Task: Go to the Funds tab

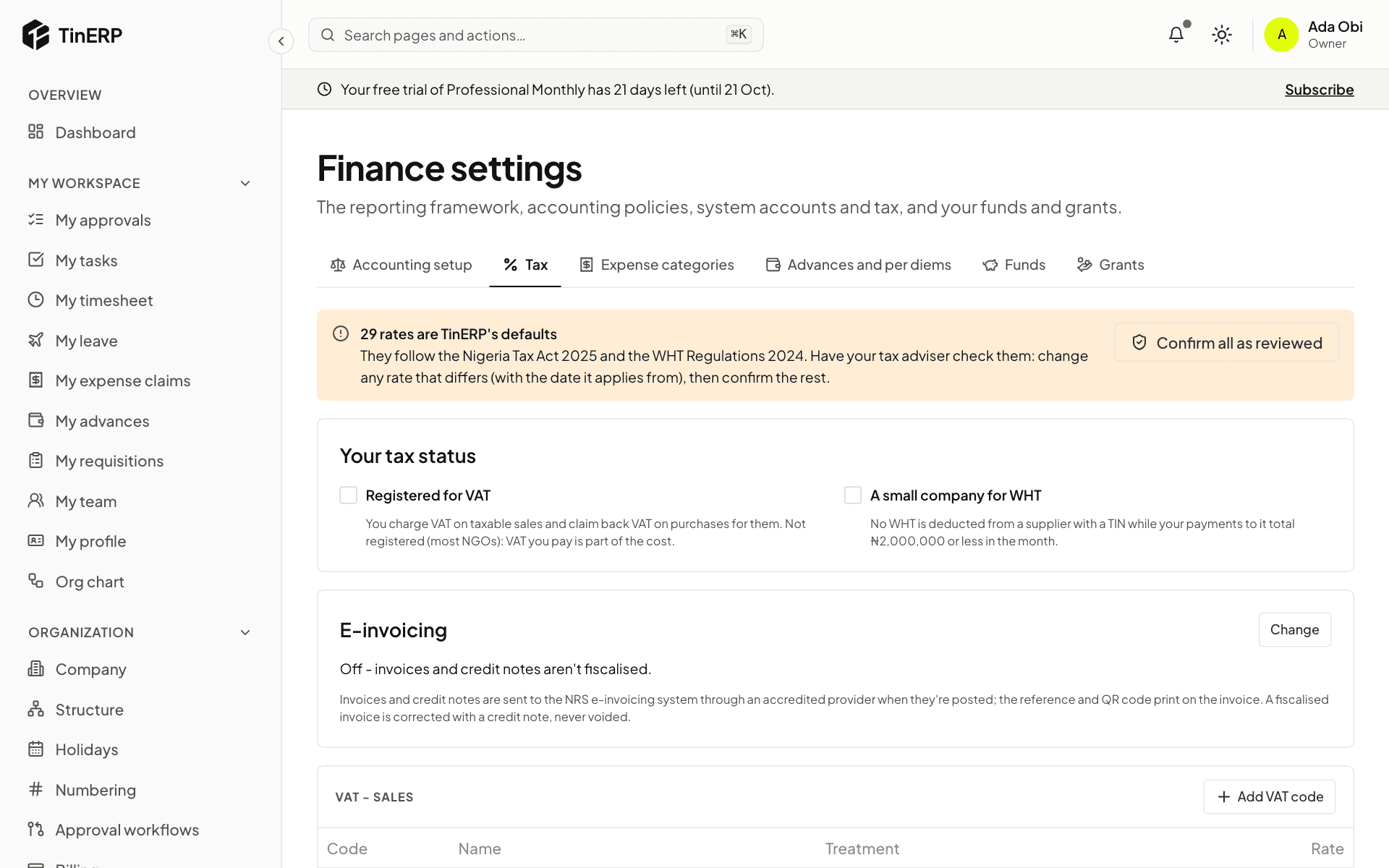Action: (x=1014, y=265)
